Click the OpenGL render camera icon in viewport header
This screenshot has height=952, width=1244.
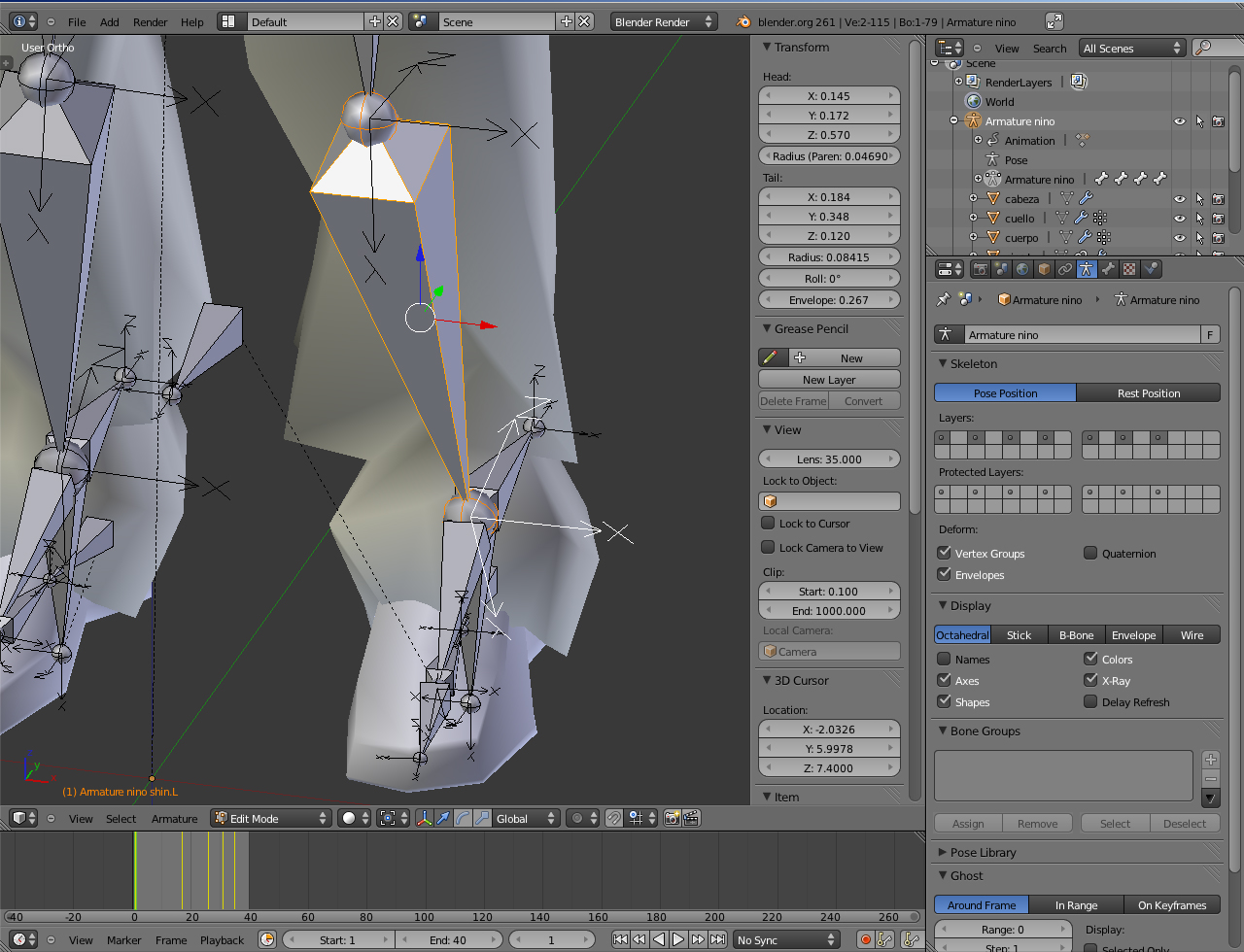pos(672,819)
